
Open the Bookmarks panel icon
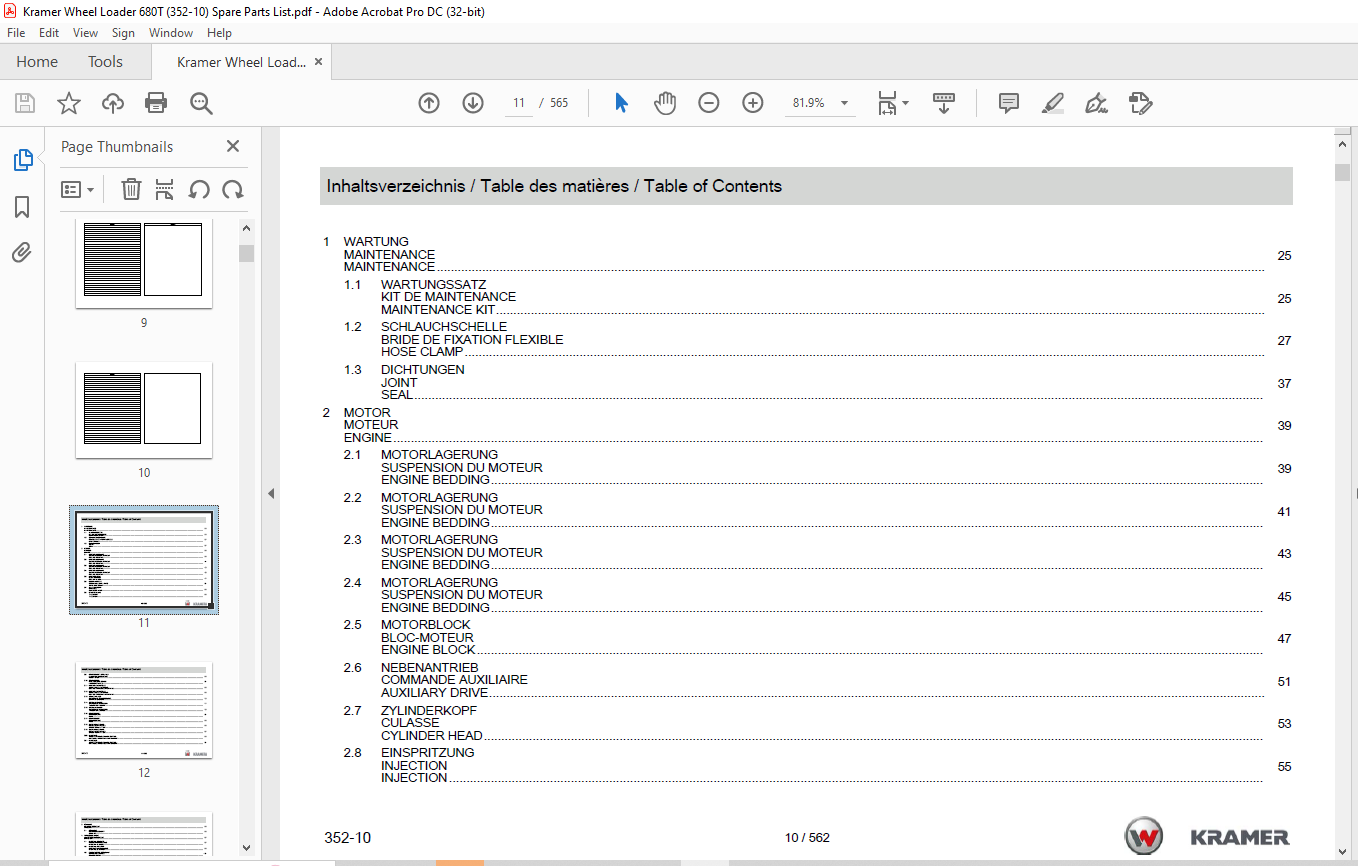22,207
